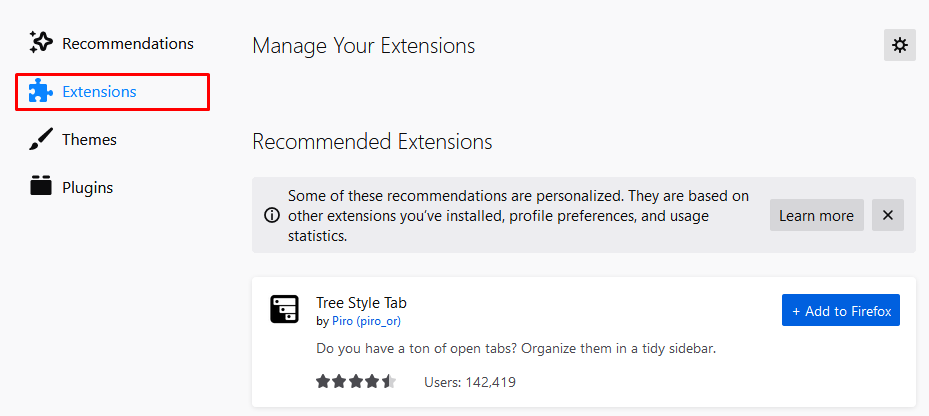929x416 pixels.
Task: Click the Tree Style Tab extension icon
Action: coord(285,309)
